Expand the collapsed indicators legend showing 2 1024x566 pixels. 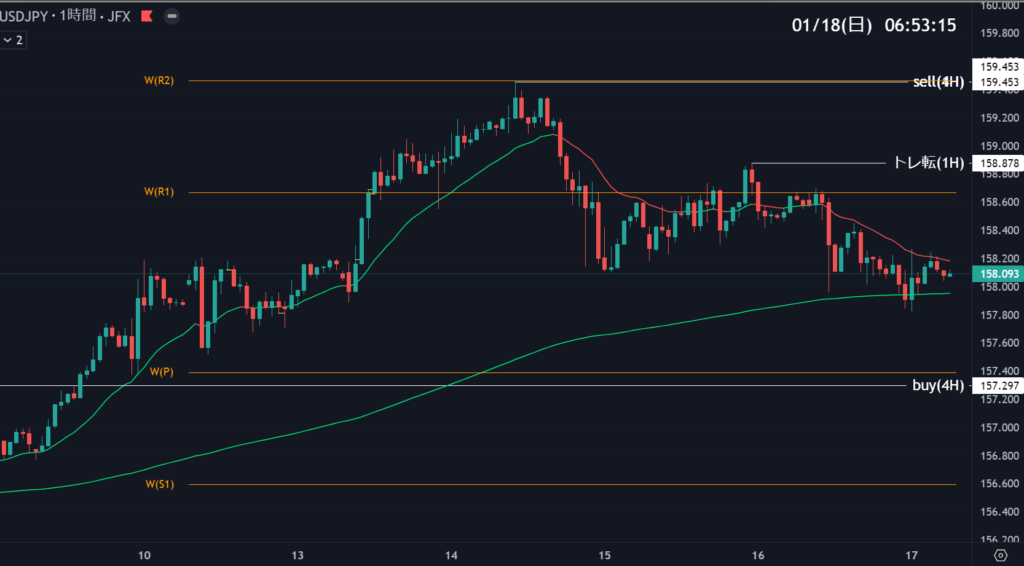click(14, 40)
